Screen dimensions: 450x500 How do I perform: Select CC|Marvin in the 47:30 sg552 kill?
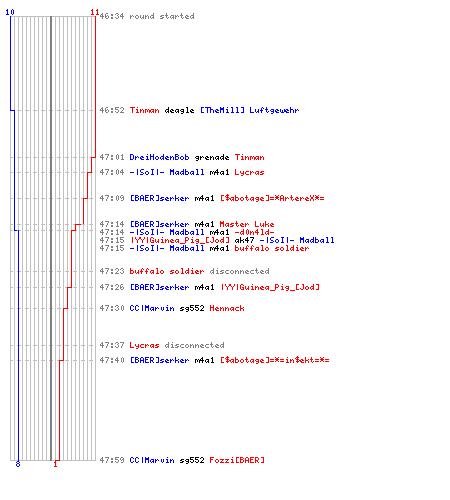[x=152, y=308]
